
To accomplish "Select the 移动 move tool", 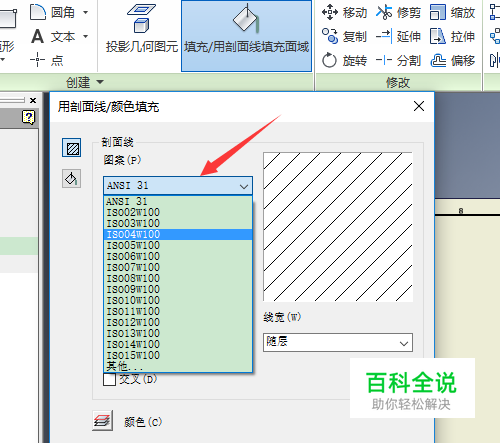I will [x=344, y=13].
